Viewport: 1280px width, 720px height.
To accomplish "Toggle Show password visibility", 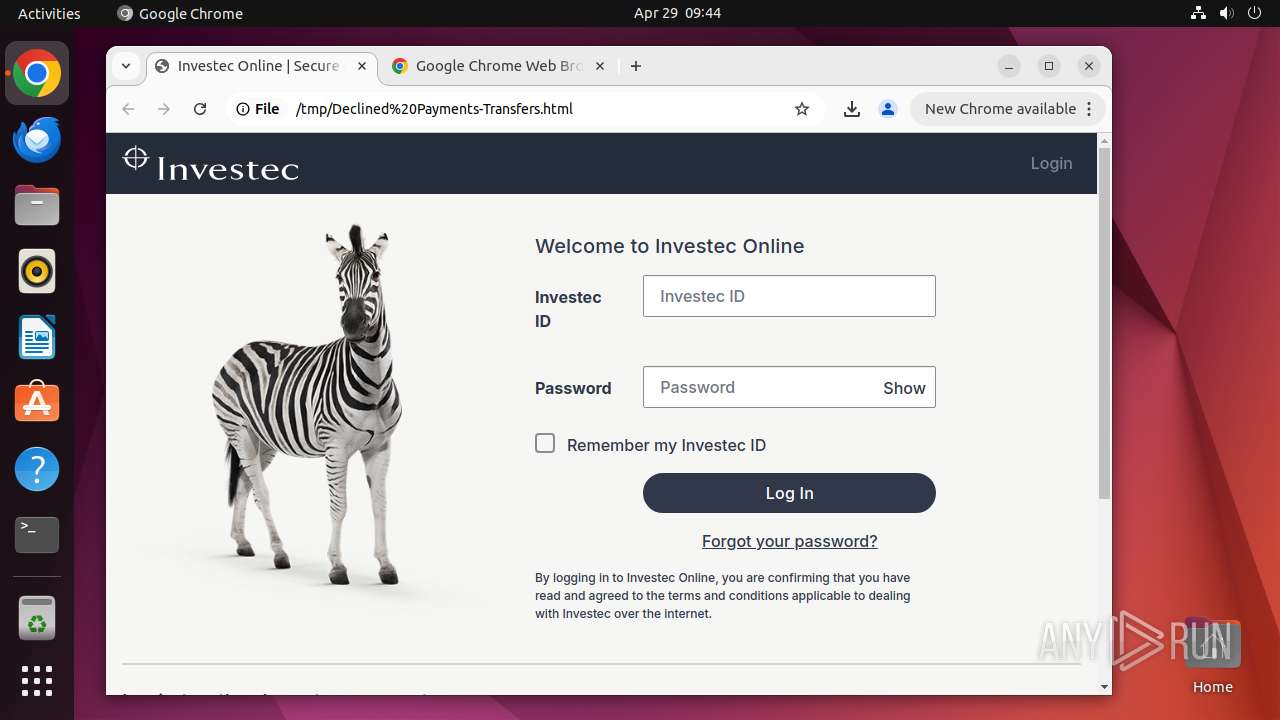I will tap(904, 388).
